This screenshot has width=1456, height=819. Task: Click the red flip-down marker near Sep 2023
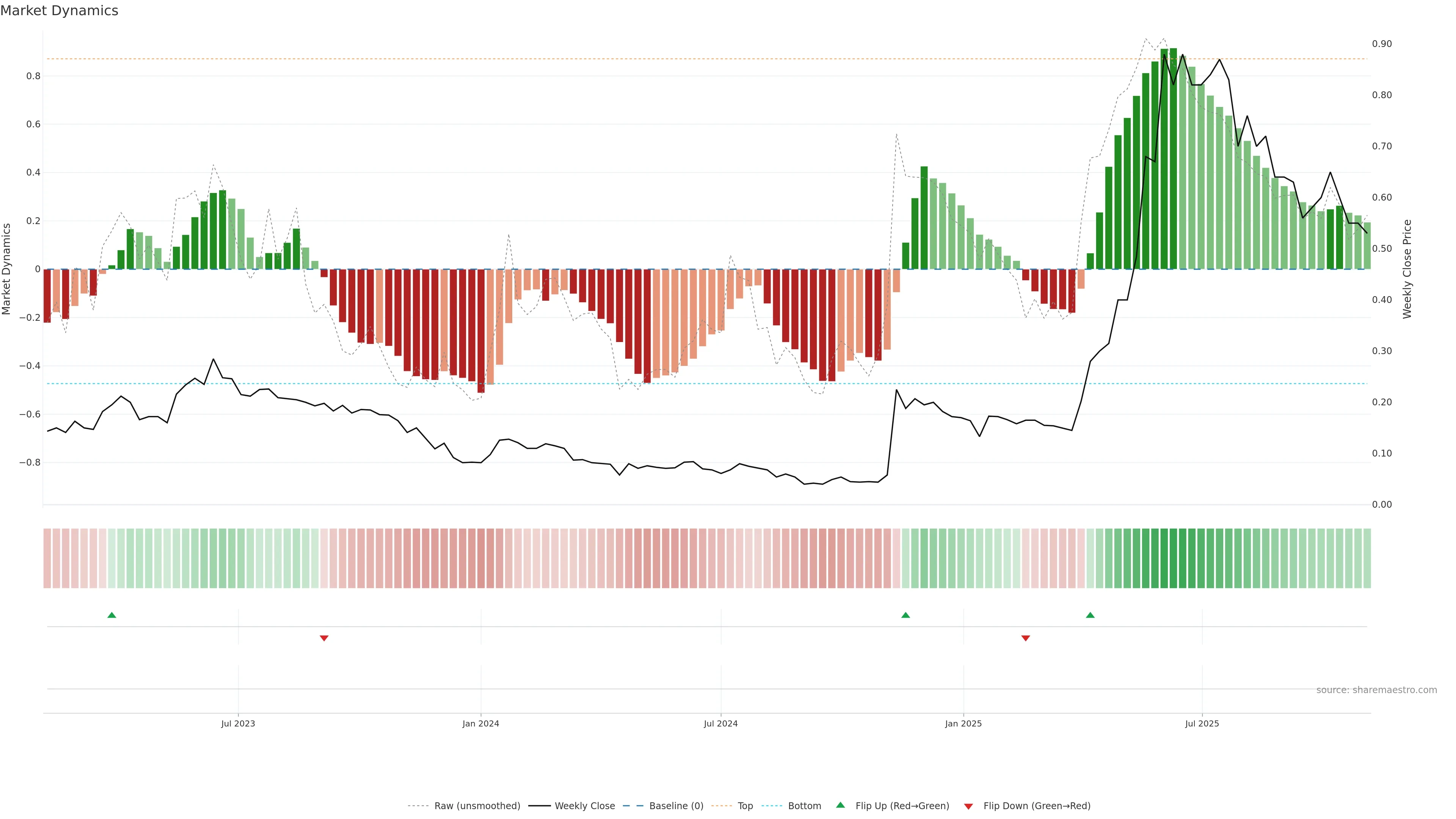pos(324,638)
